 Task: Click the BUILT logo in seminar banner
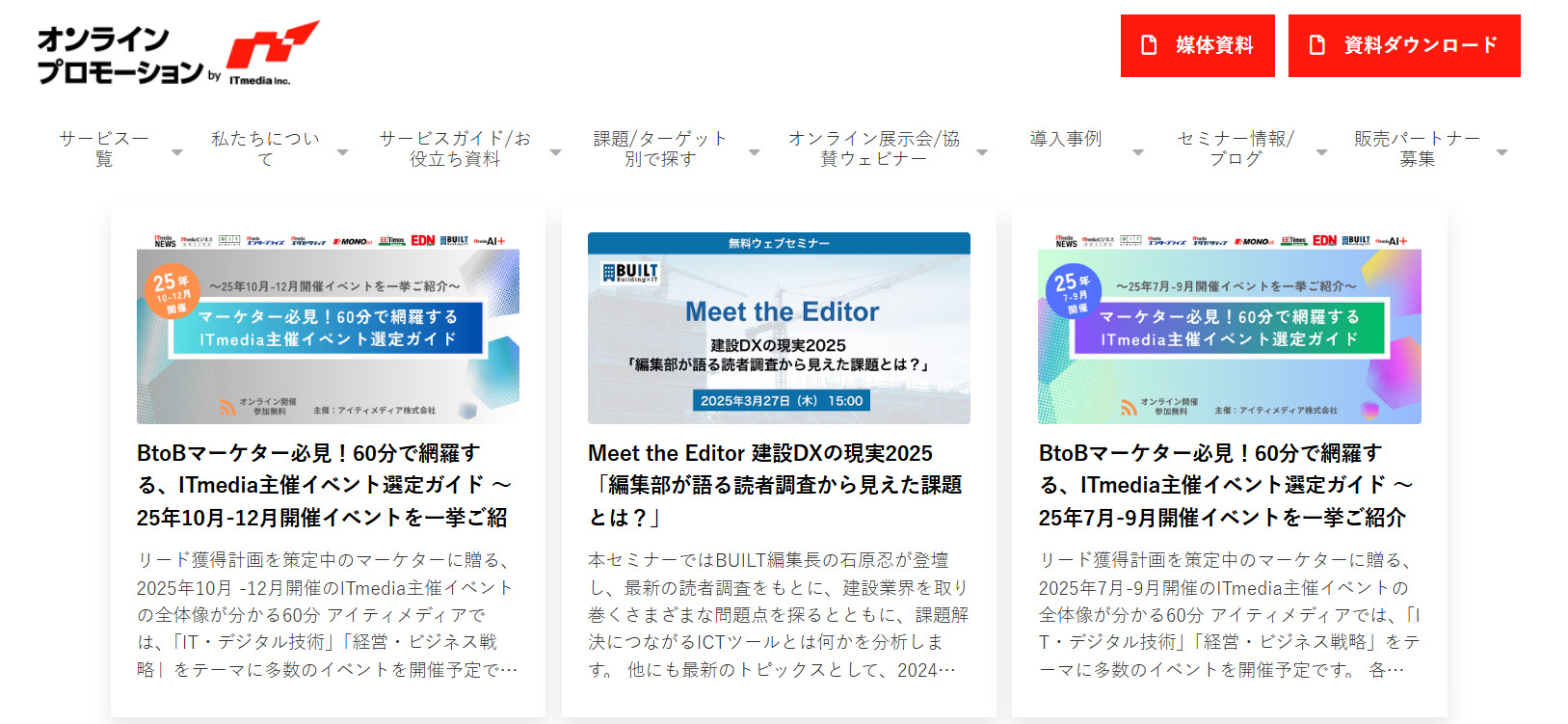point(630,273)
